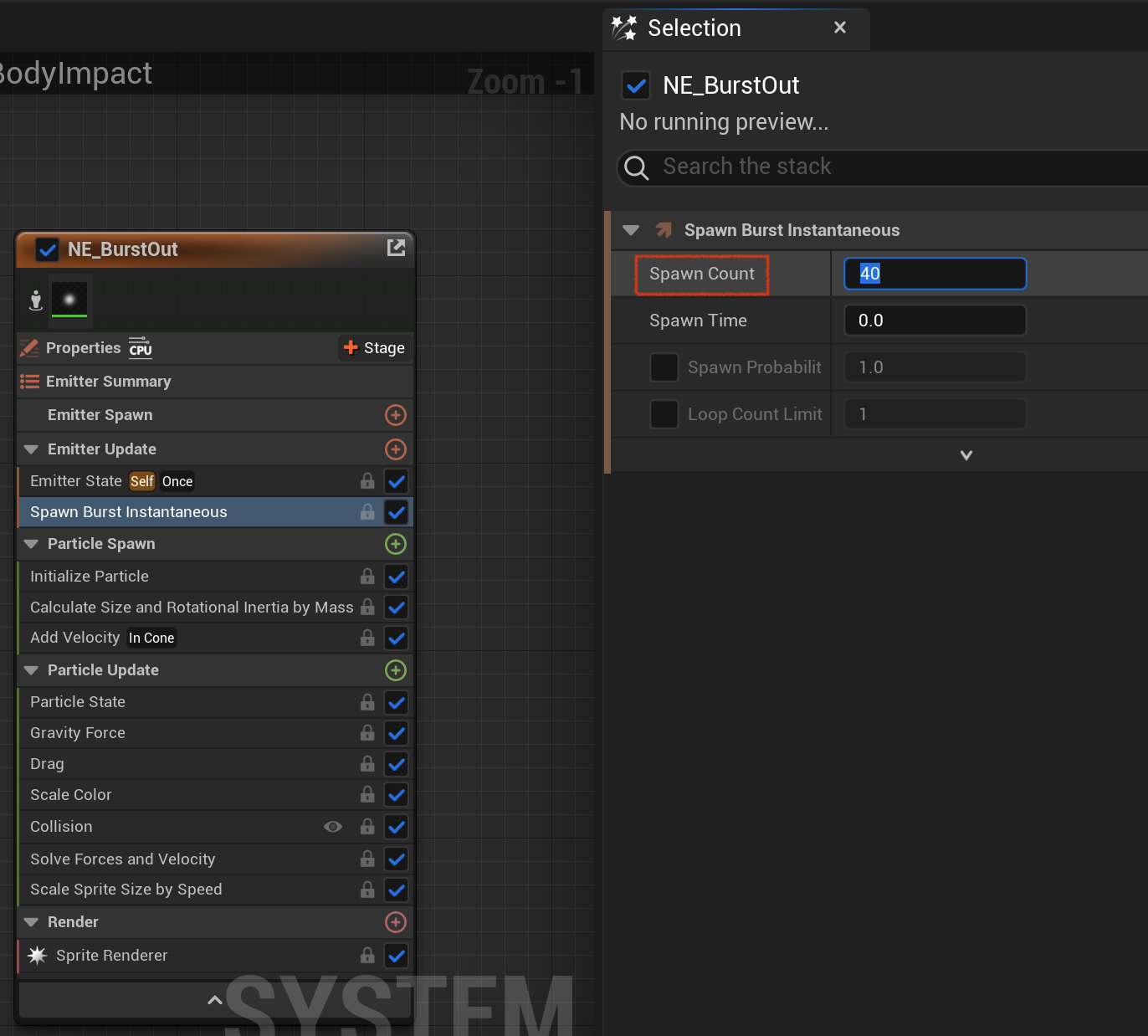This screenshot has height=1036, width=1148.
Task: Click lock icon on Gravity Force row
Action: point(367,732)
